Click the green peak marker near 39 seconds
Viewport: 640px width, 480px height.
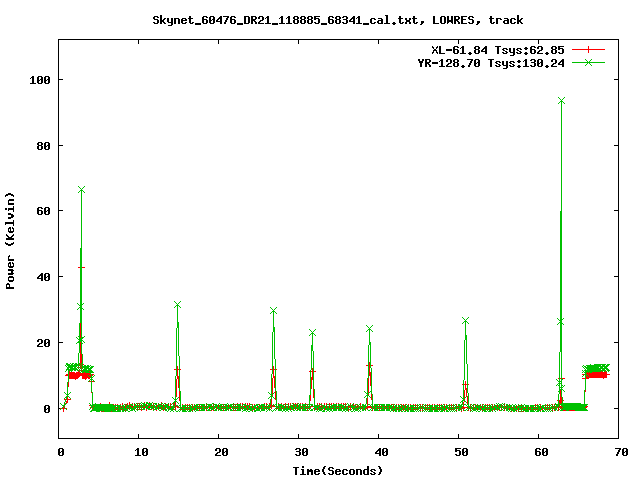[369, 329]
